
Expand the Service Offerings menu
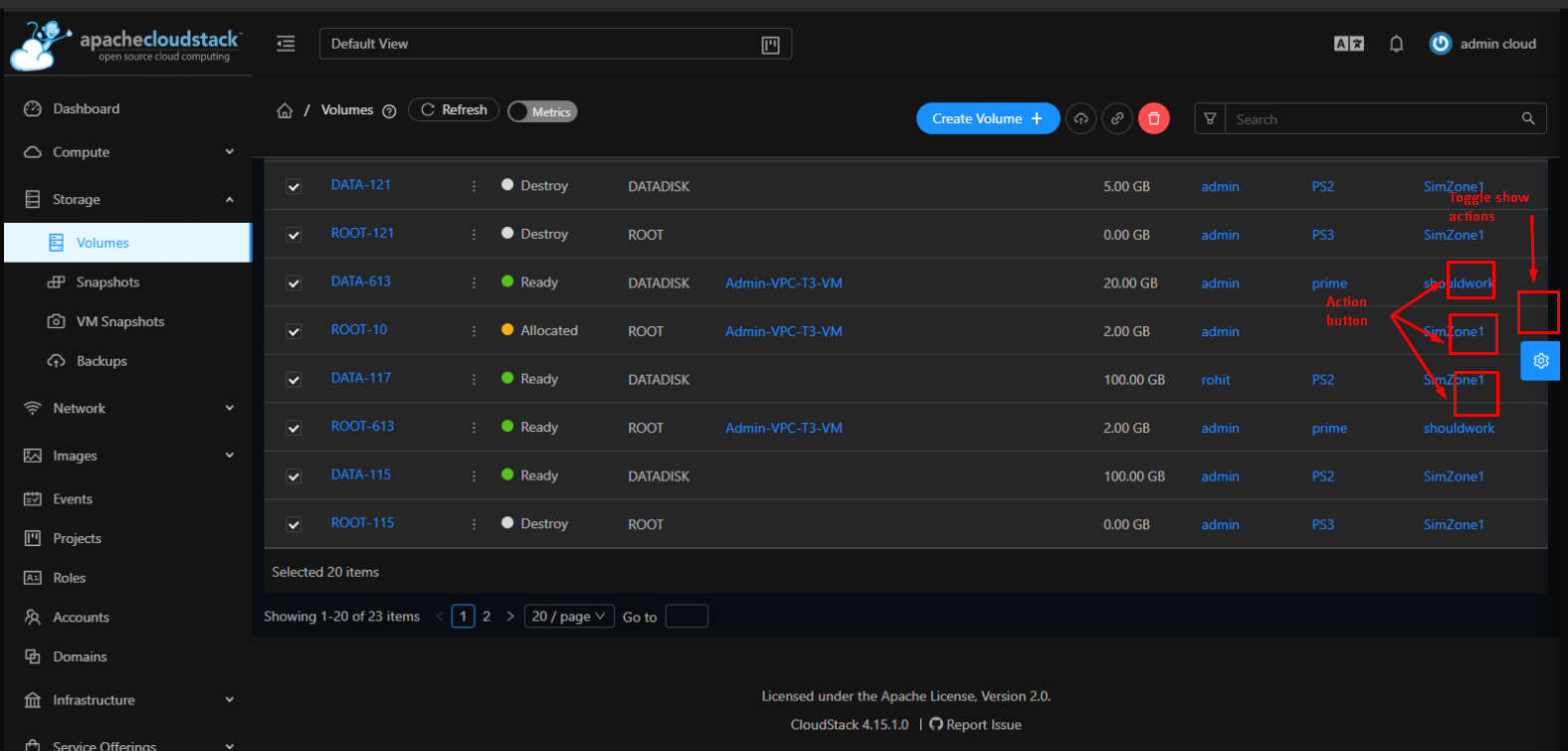pyautogui.click(x=128, y=744)
